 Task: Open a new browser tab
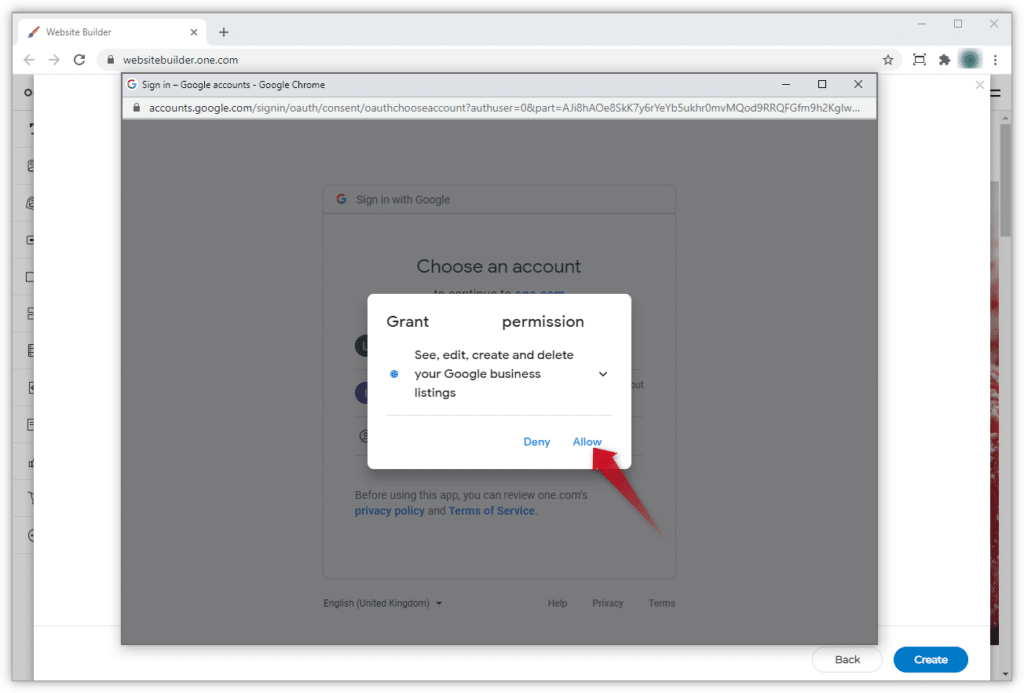223,32
